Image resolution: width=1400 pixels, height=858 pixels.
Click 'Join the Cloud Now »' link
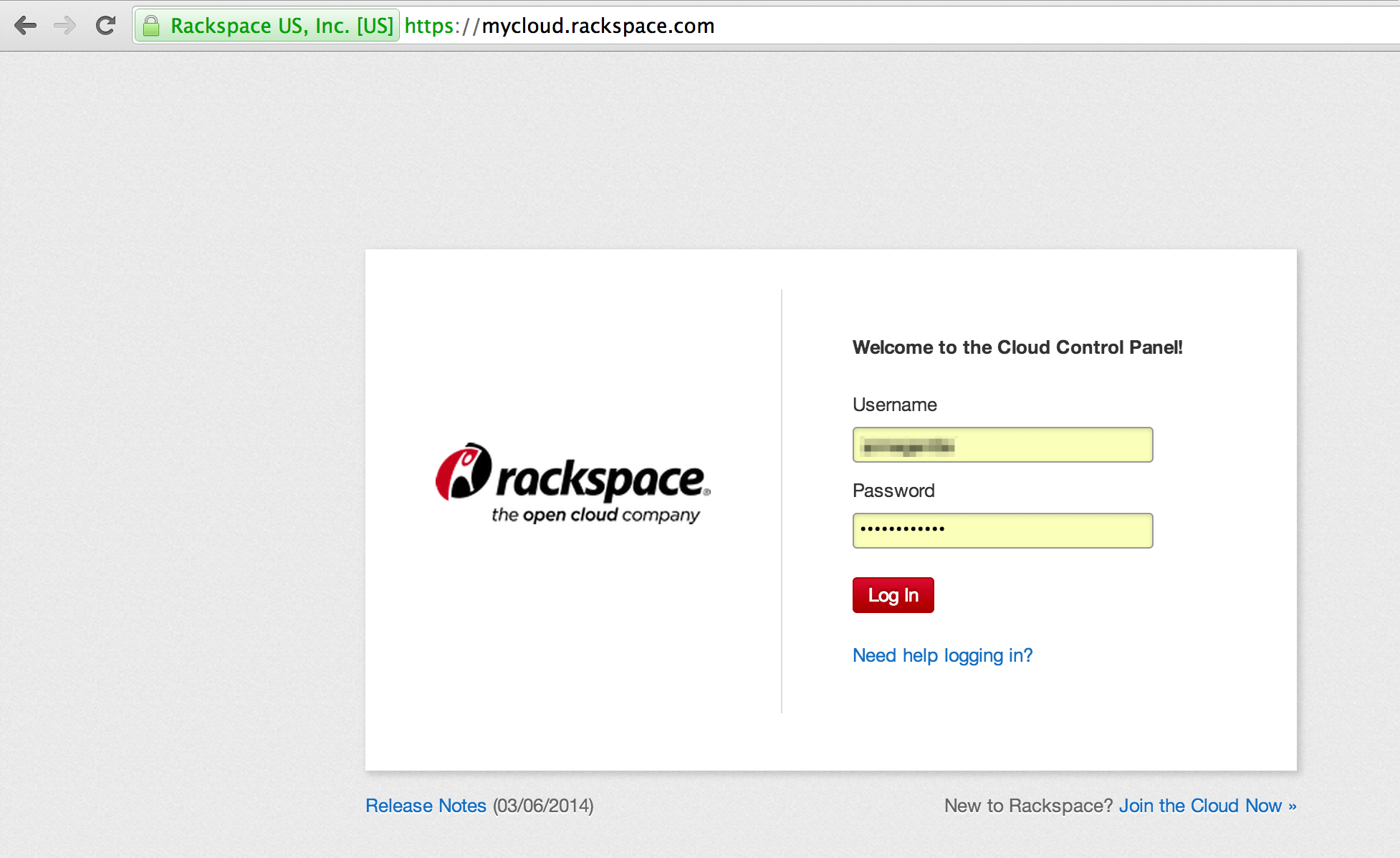[x=1207, y=806]
